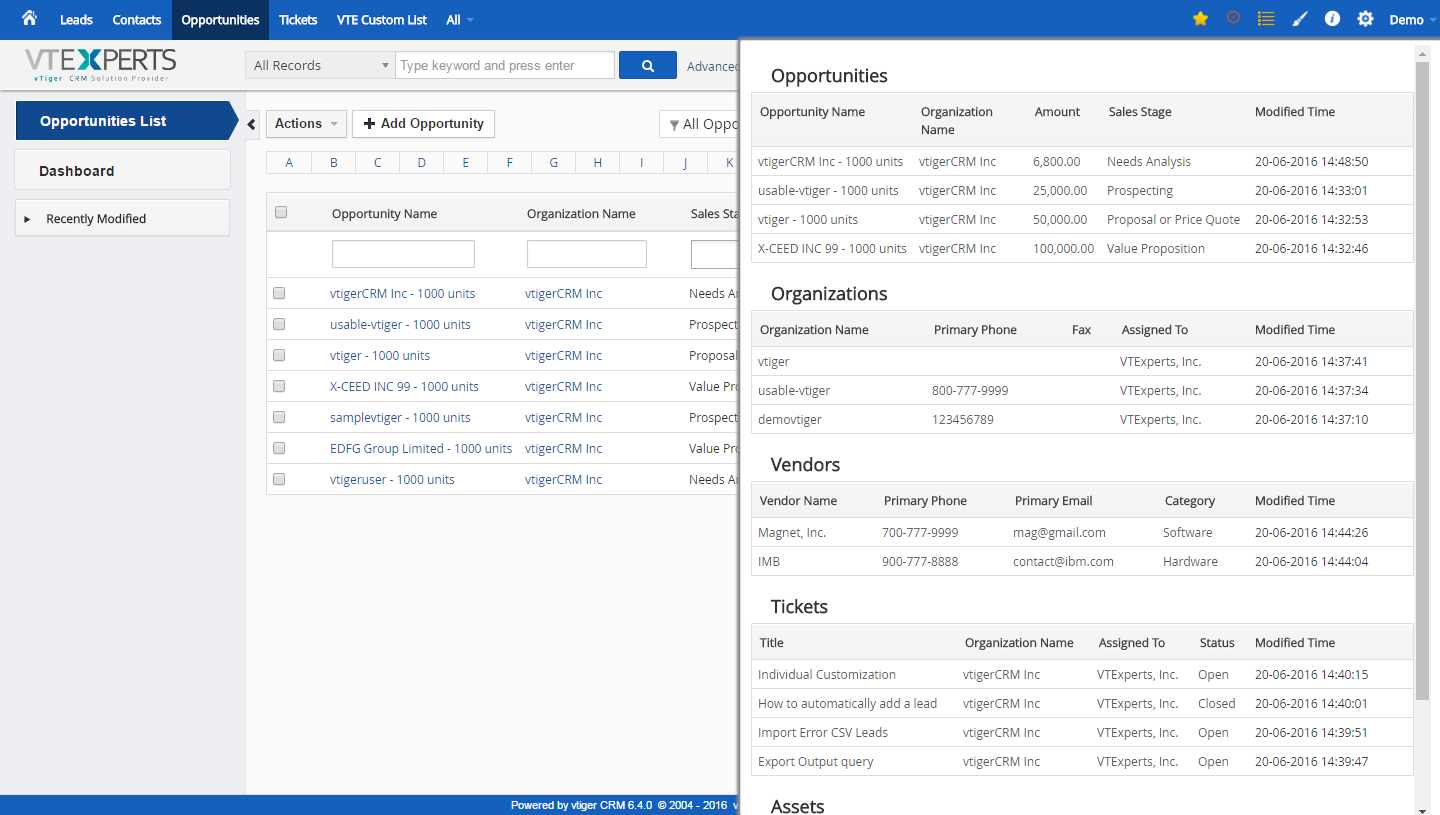Image resolution: width=1440 pixels, height=815 pixels.
Task: Open the Demo user menu
Action: [1411, 20]
